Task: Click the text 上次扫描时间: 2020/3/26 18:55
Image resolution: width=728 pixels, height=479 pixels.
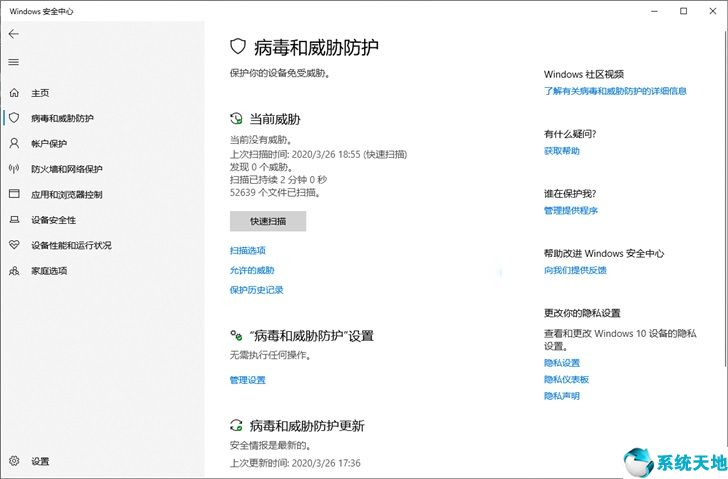Action: (x=295, y=154)
